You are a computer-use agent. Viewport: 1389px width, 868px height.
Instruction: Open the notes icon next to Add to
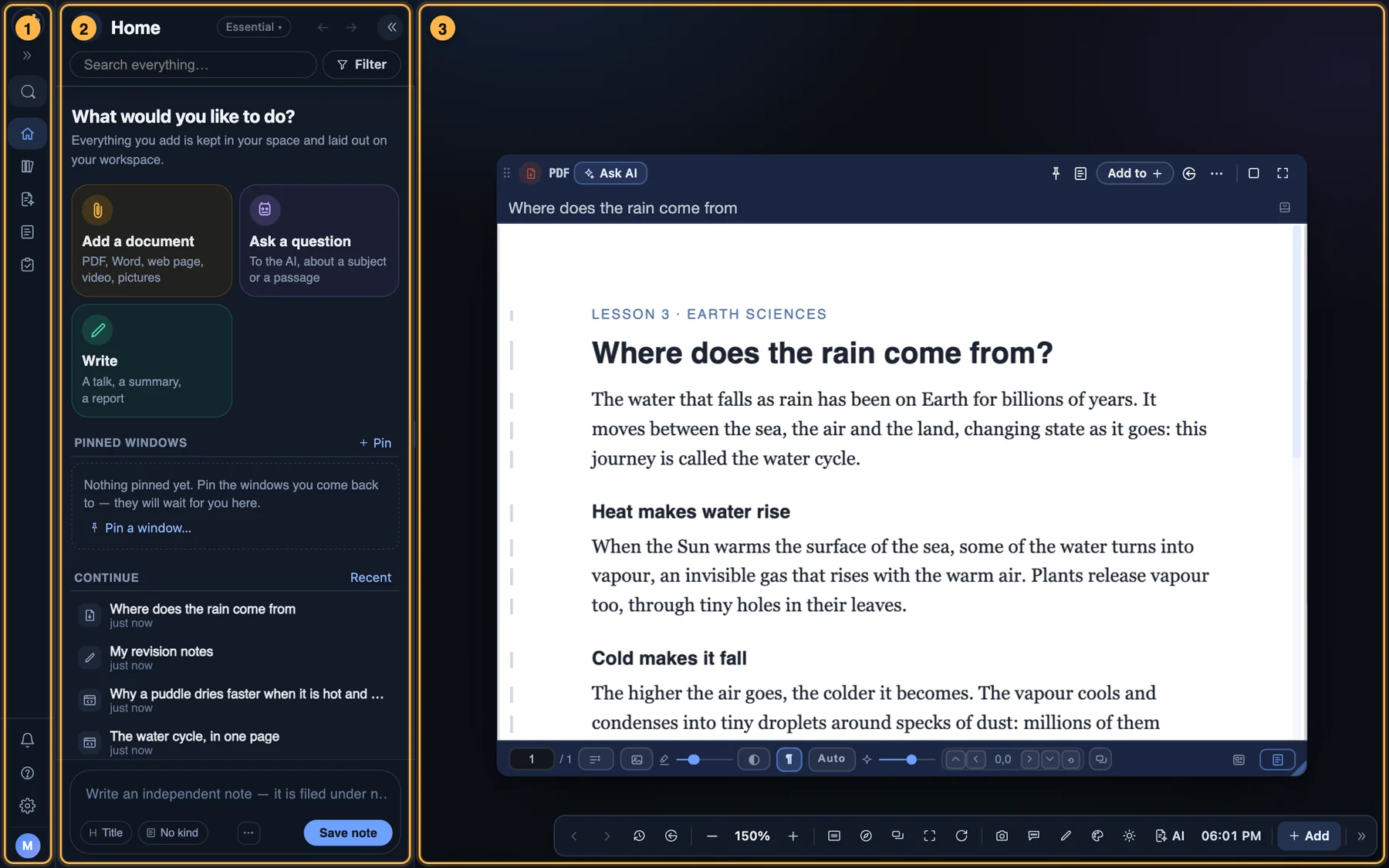[x=1080, y=174]
